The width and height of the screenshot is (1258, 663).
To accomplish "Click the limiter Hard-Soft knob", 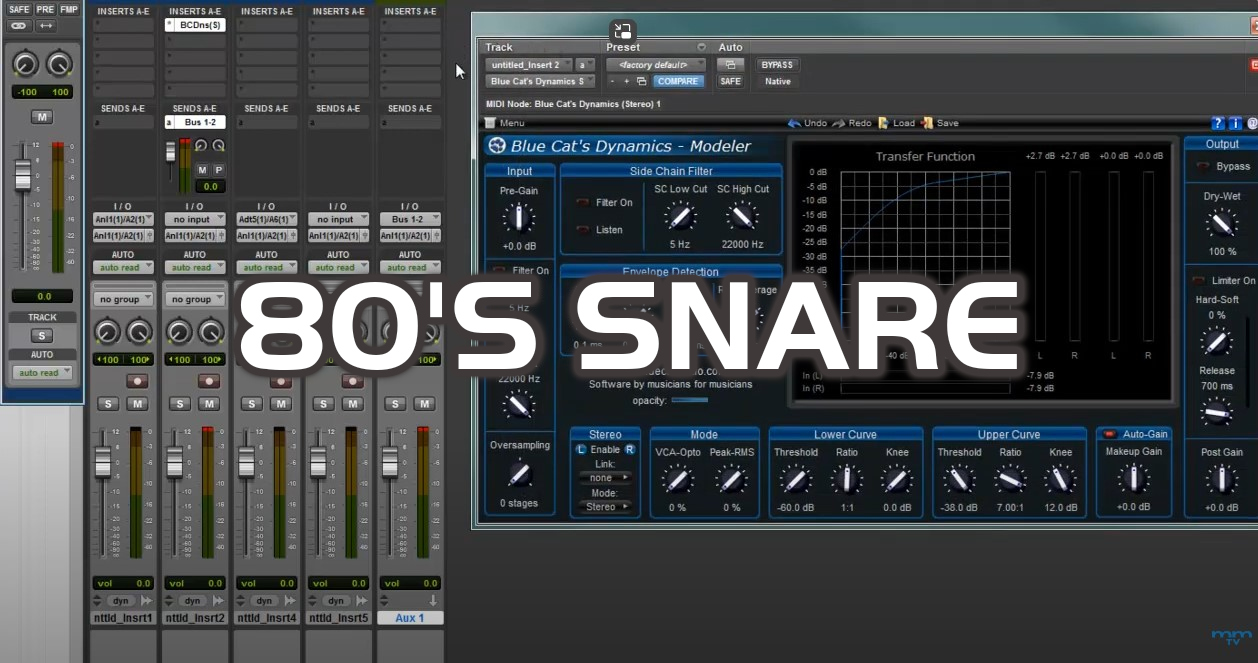I will (x=1216, y=342).
